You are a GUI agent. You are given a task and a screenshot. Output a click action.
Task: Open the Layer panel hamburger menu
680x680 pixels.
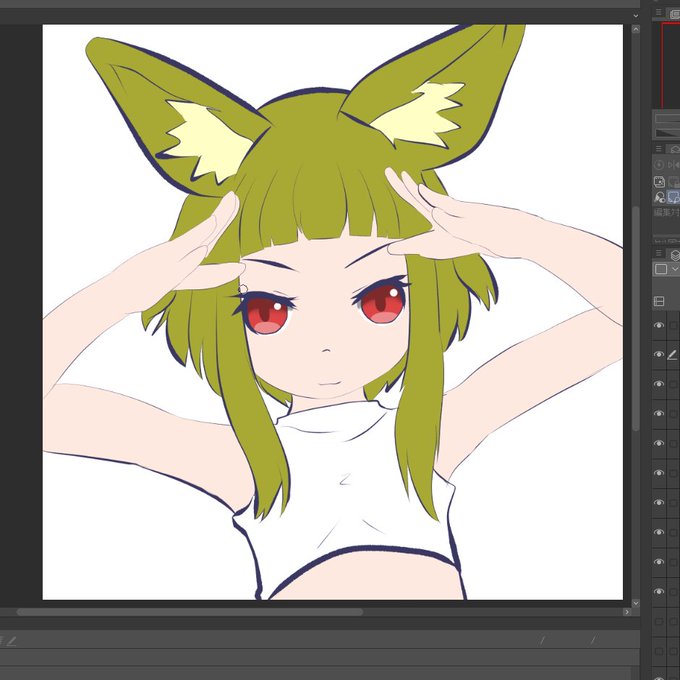[659, 254]
